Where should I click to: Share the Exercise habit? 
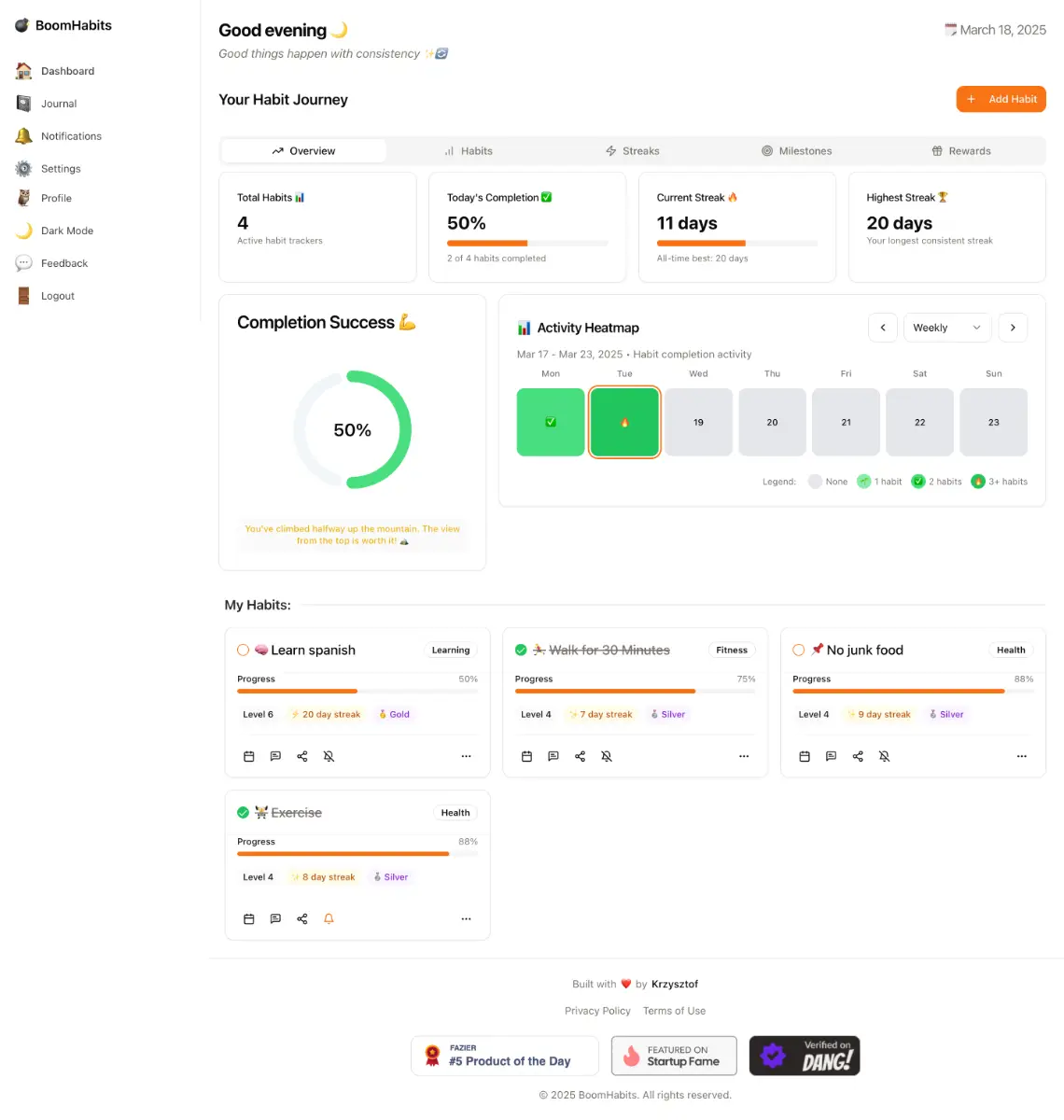click(302, 918)
